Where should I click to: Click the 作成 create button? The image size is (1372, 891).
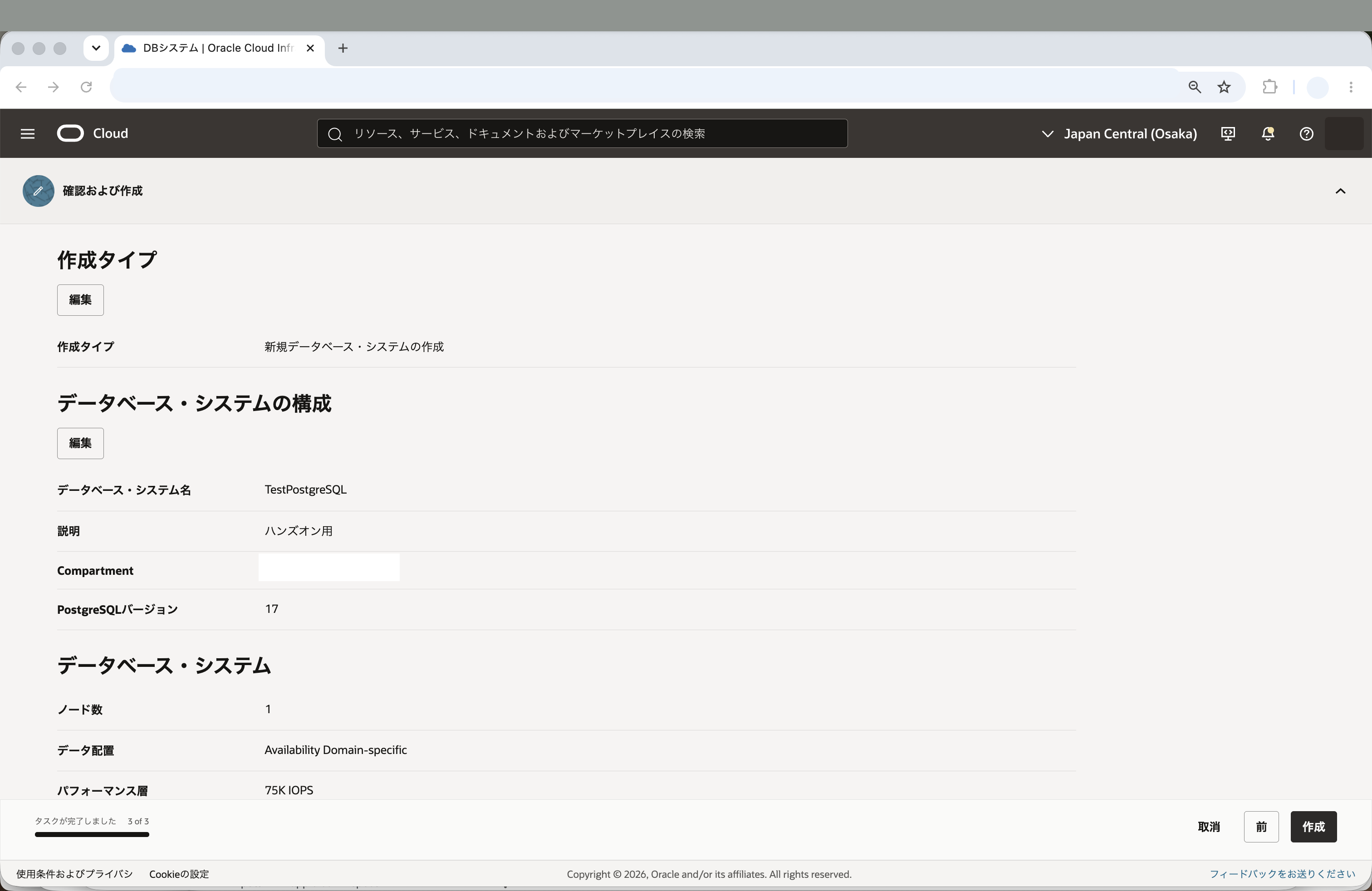pyautogui.click(x=1313, y=827)
